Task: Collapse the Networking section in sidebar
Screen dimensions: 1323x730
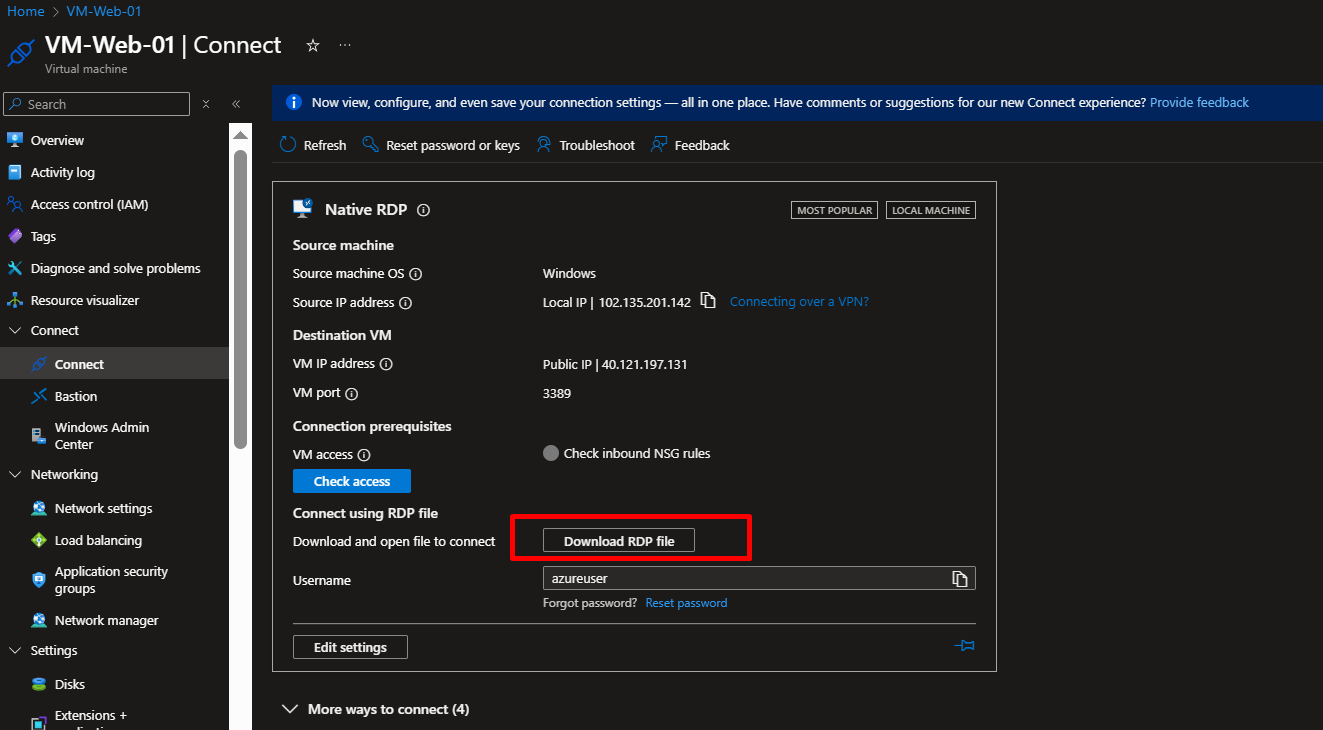Action: 15,475
